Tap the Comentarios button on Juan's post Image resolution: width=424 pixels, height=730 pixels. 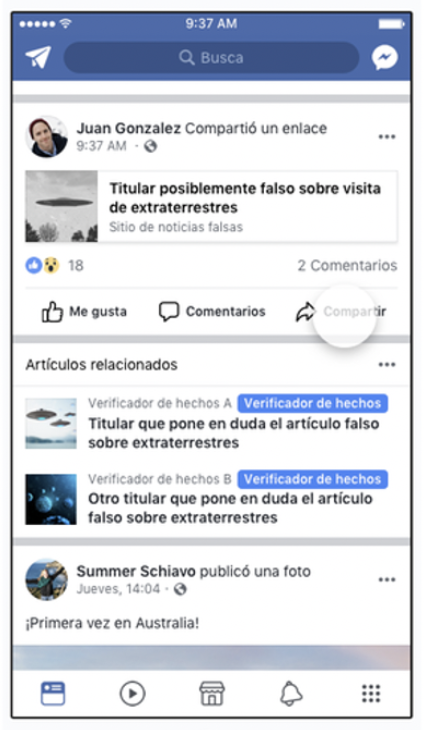pos(212,311)
